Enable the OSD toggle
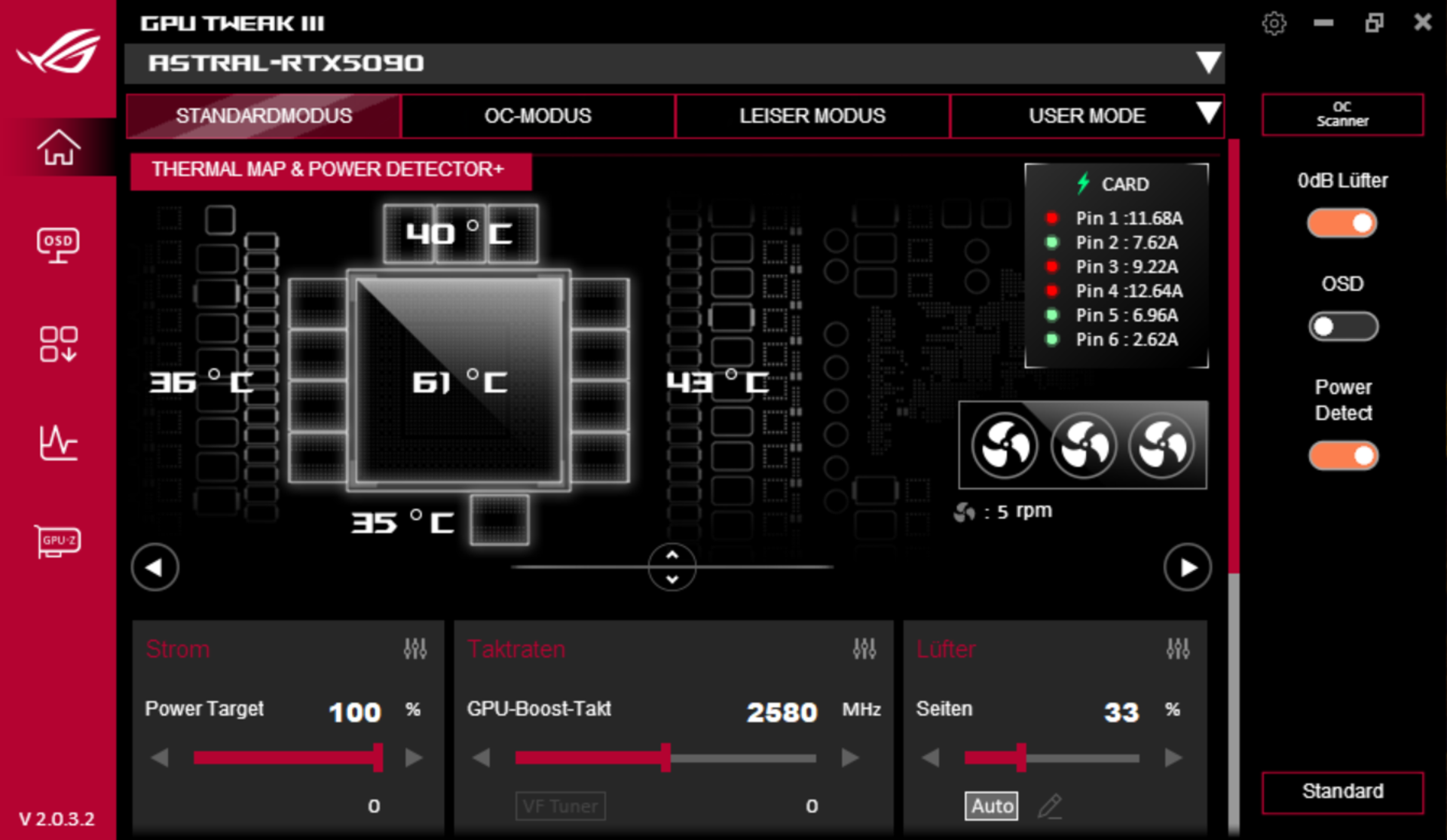1447x840 pixels. (1343, 326)
